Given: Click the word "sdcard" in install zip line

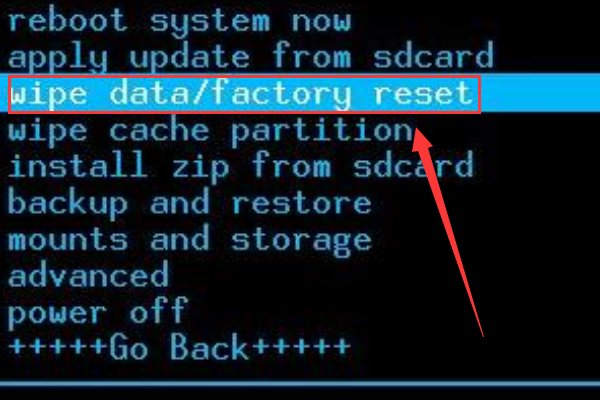Looking at the screenshot, I should 413,165.
